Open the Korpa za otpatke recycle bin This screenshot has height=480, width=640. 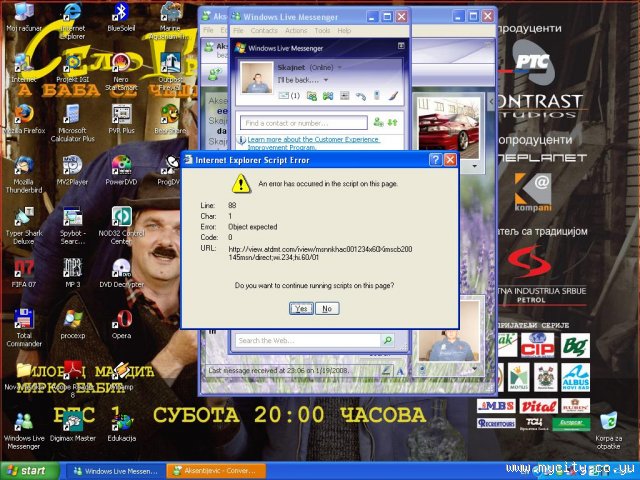608,431
